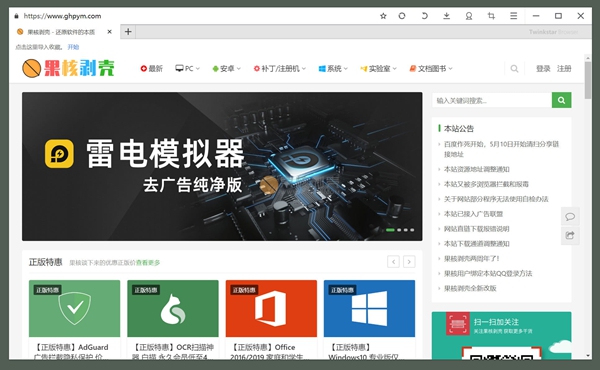Click the address bar URL field
The image size is (600, 370).
tap(62, 16)
